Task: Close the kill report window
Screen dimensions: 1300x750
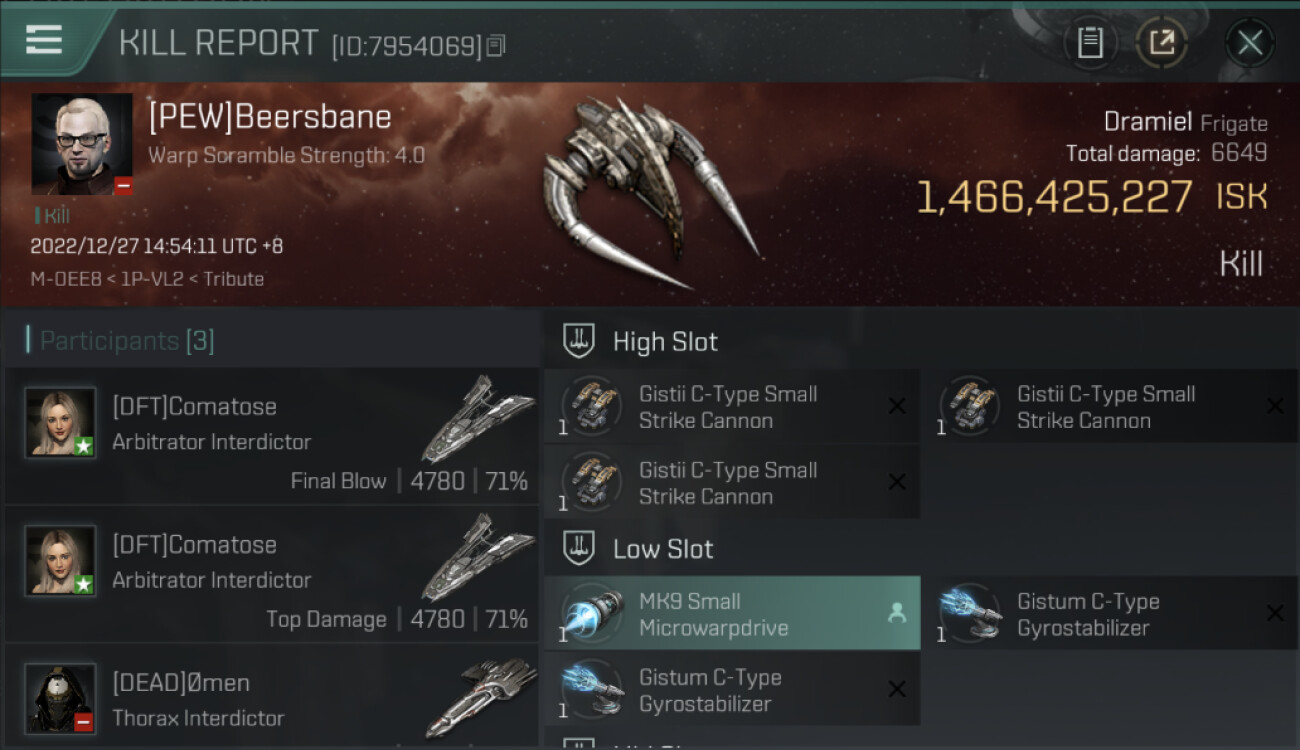Action: (x=1249, y=42)
